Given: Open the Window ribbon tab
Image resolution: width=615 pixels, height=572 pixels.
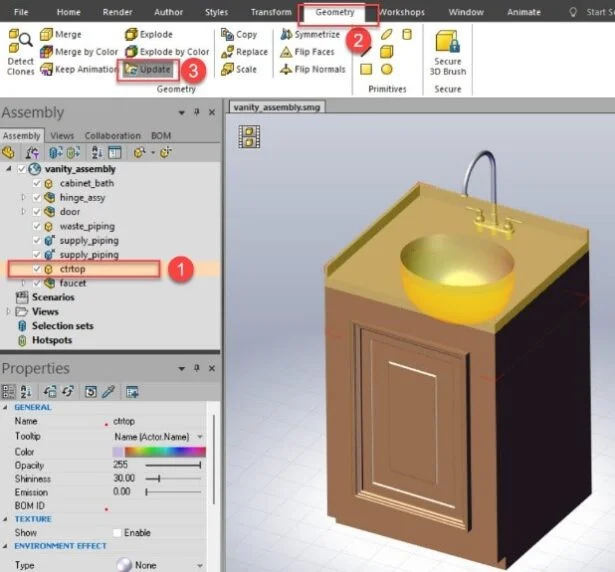Looking at the screenshot, I should point(466,12).
